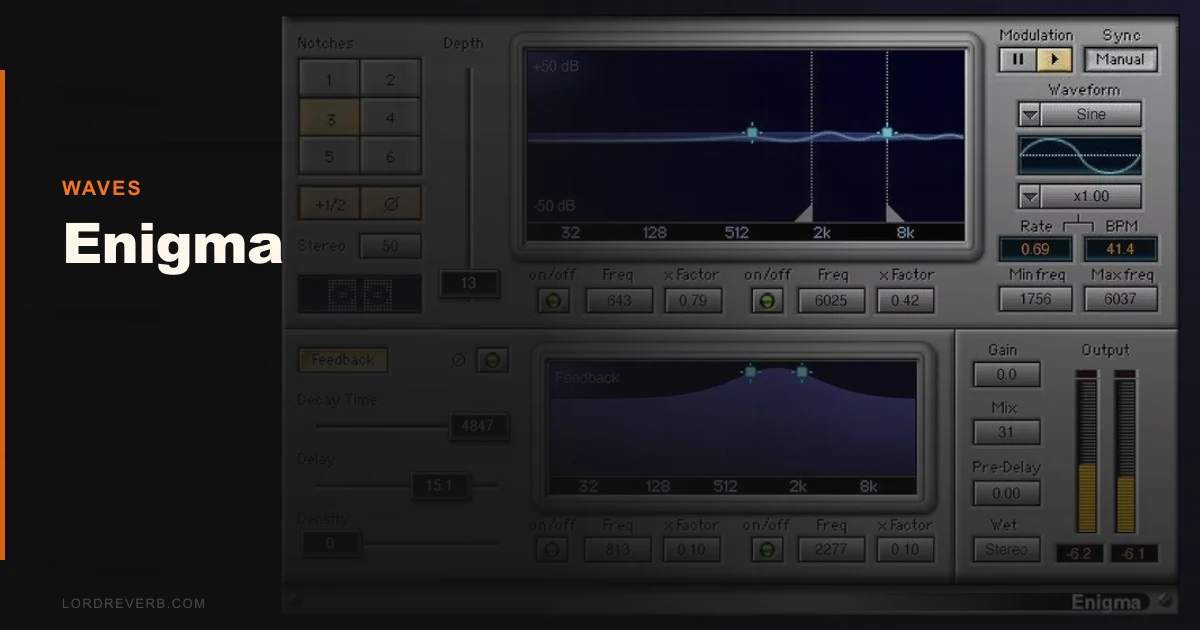The width and height of the screenshot is (1200, 630).
Task: Toggle on/off for the 643 Hz upper filter
Action: pos(553,300)
